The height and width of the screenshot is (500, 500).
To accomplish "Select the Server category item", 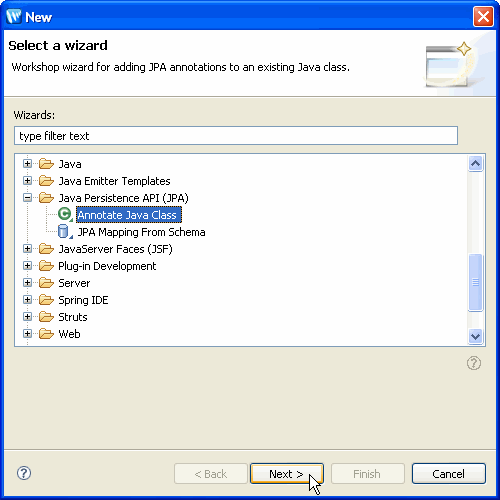I will tap(74, 283).
